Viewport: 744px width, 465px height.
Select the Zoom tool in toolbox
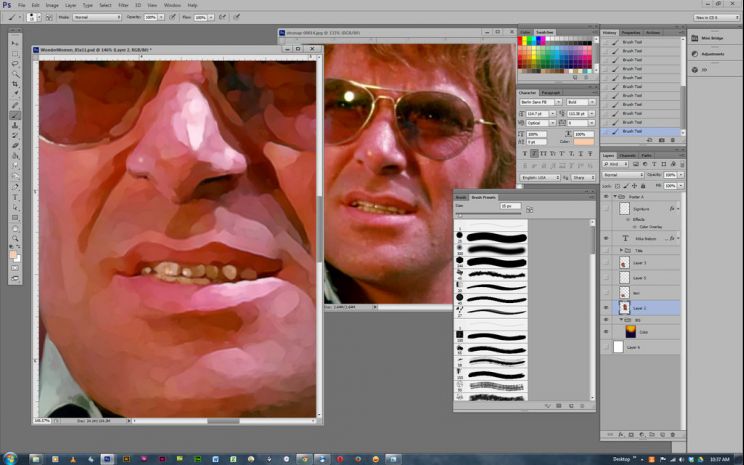[15, 238]
